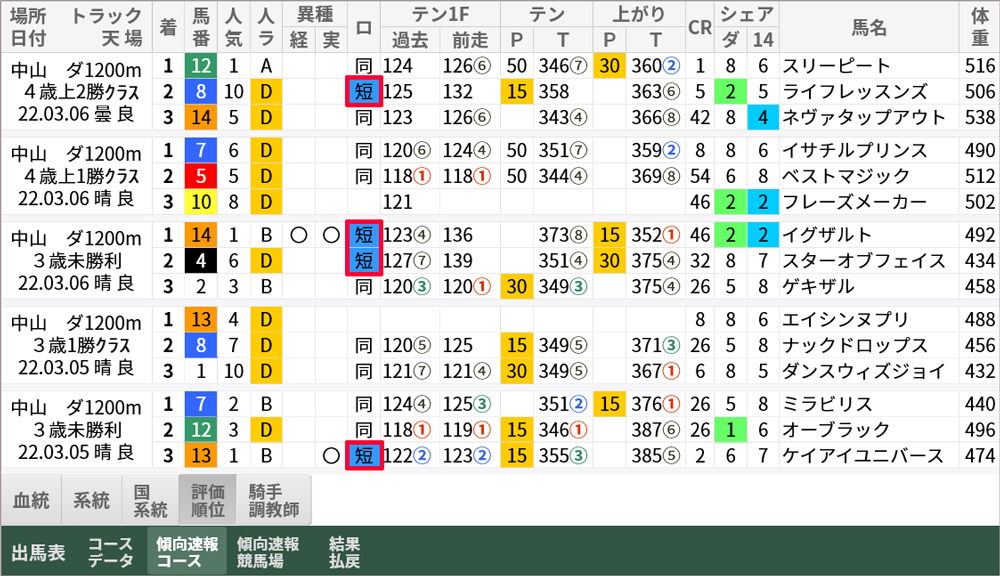Click highlighted 30 in スリーピート 上がり P
1000x576 pixels.
coord(609,66)
